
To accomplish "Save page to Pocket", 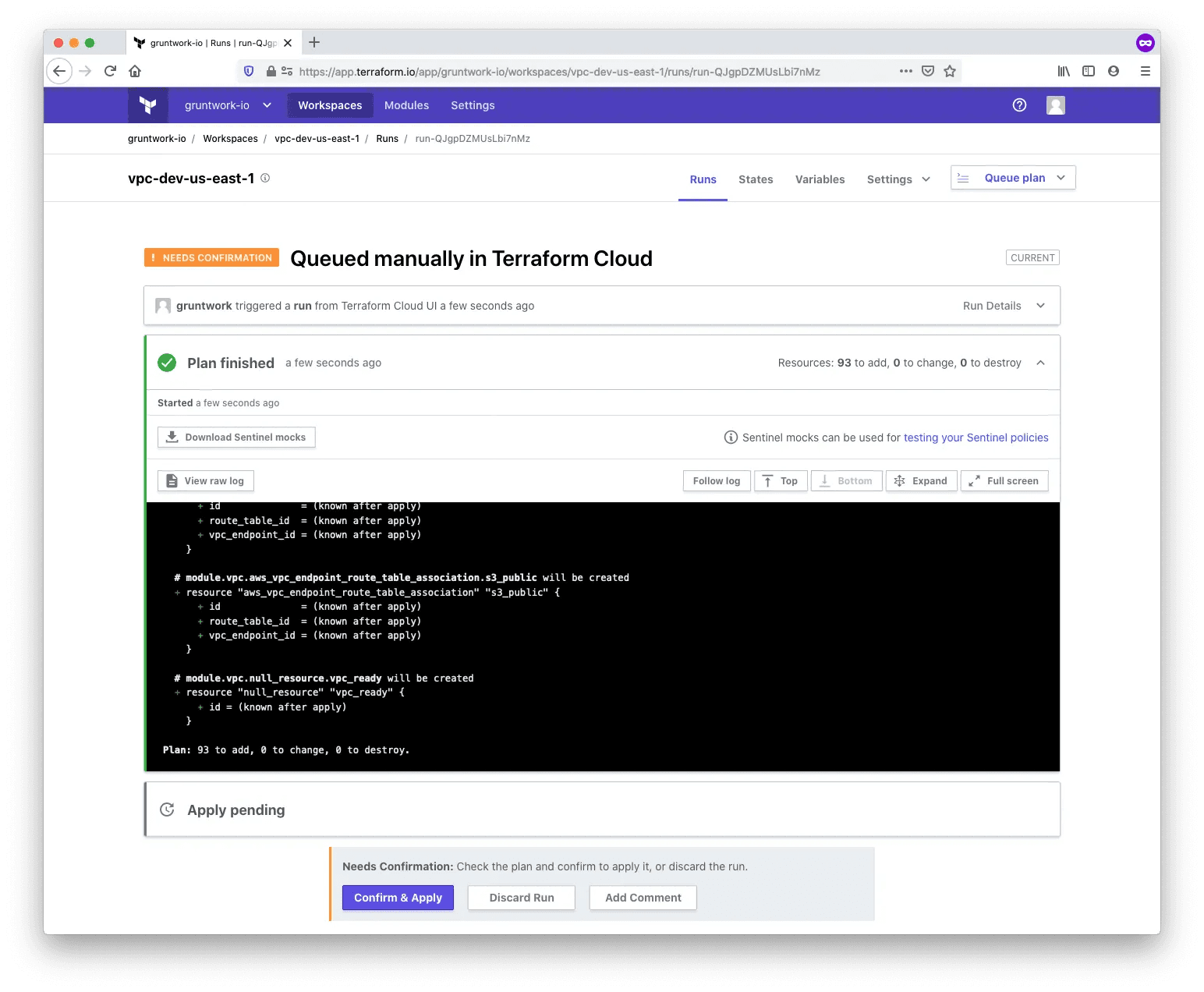I will click(928, 71).
